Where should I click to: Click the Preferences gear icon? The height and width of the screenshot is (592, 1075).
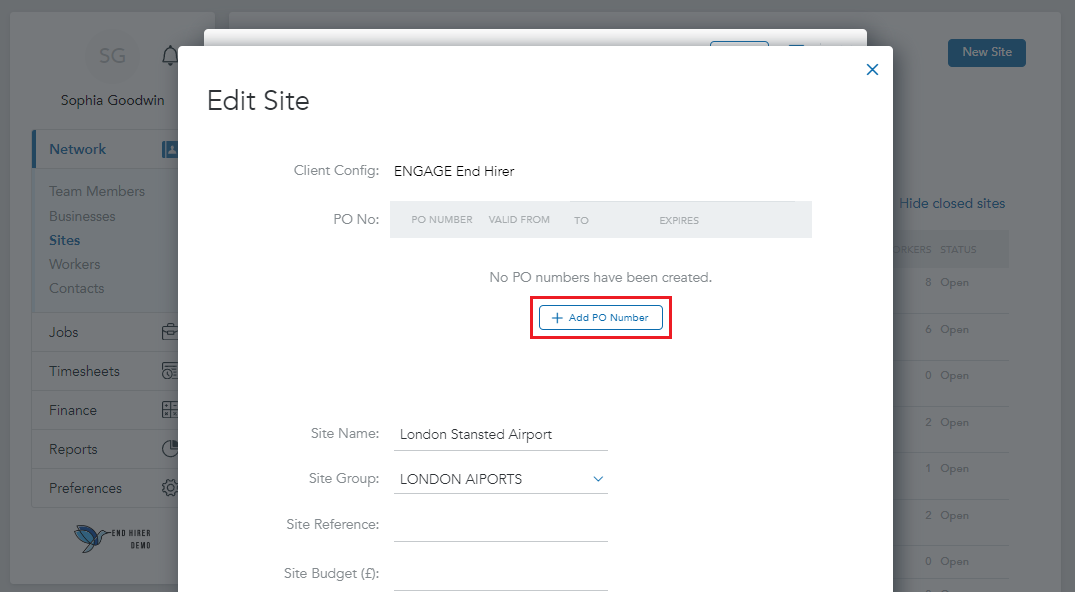tap(170, 488)
